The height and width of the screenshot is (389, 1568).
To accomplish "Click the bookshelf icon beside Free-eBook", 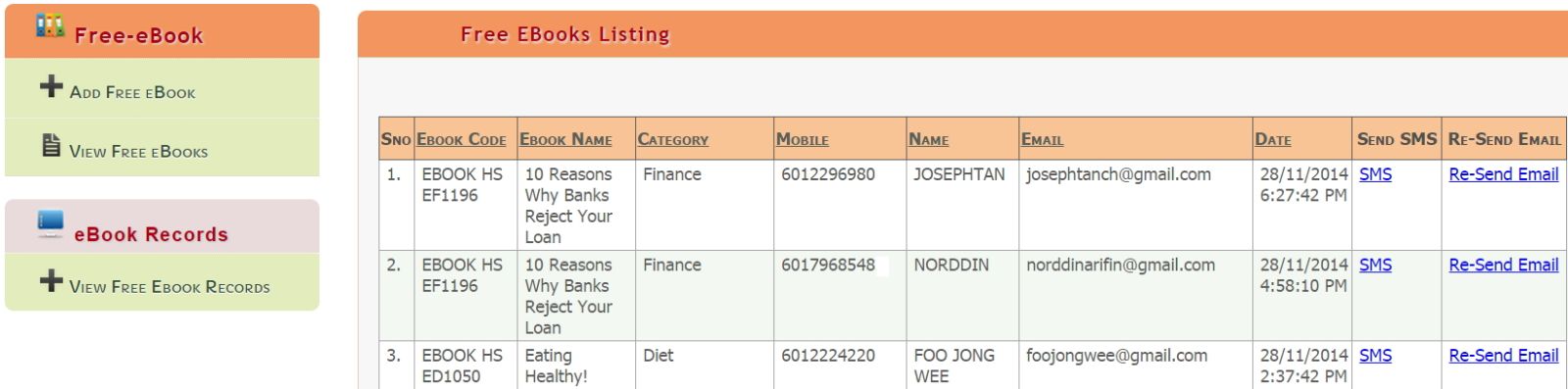I will (50, 25).
